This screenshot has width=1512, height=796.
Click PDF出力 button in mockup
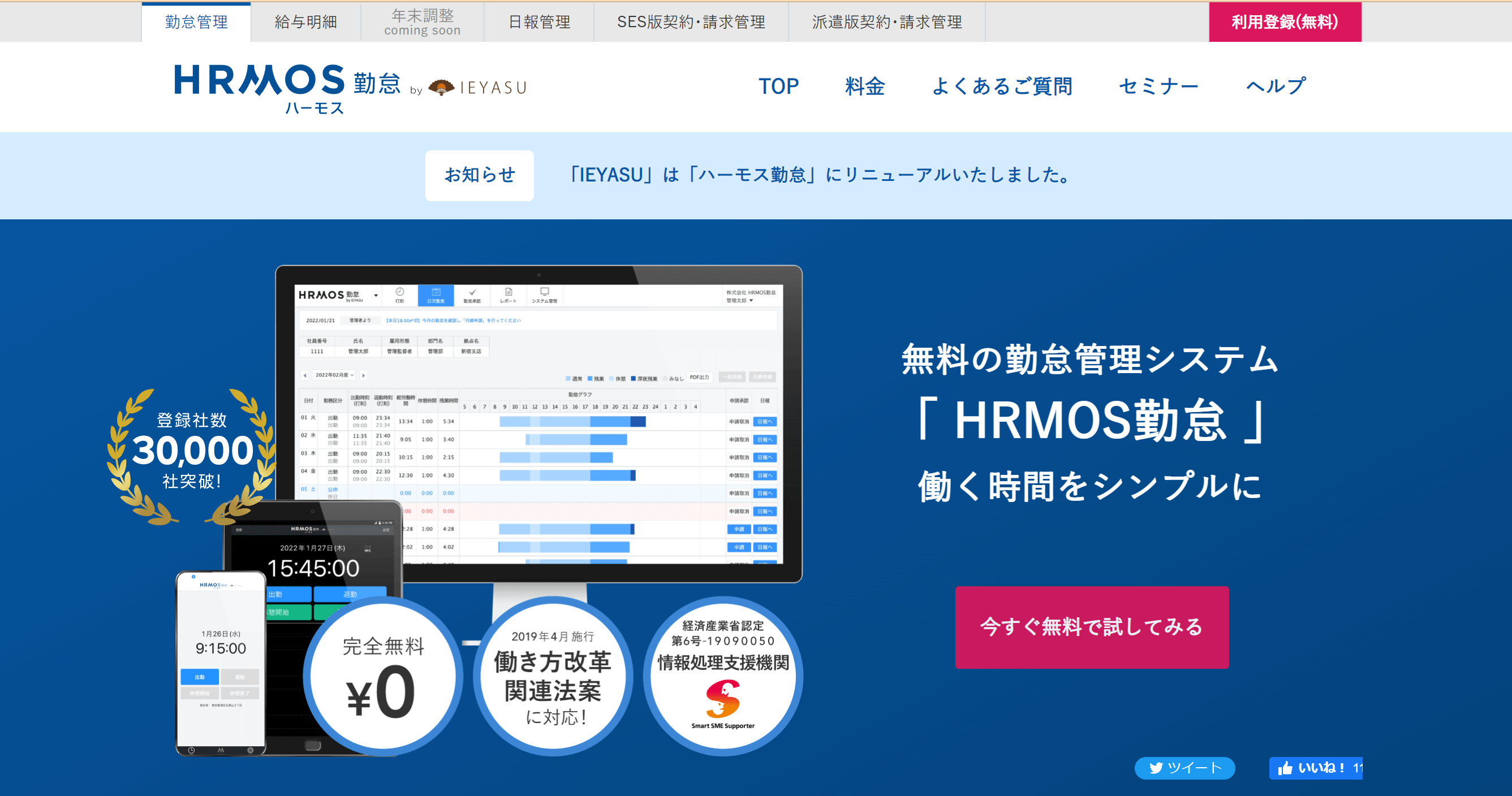click(700, 377)
